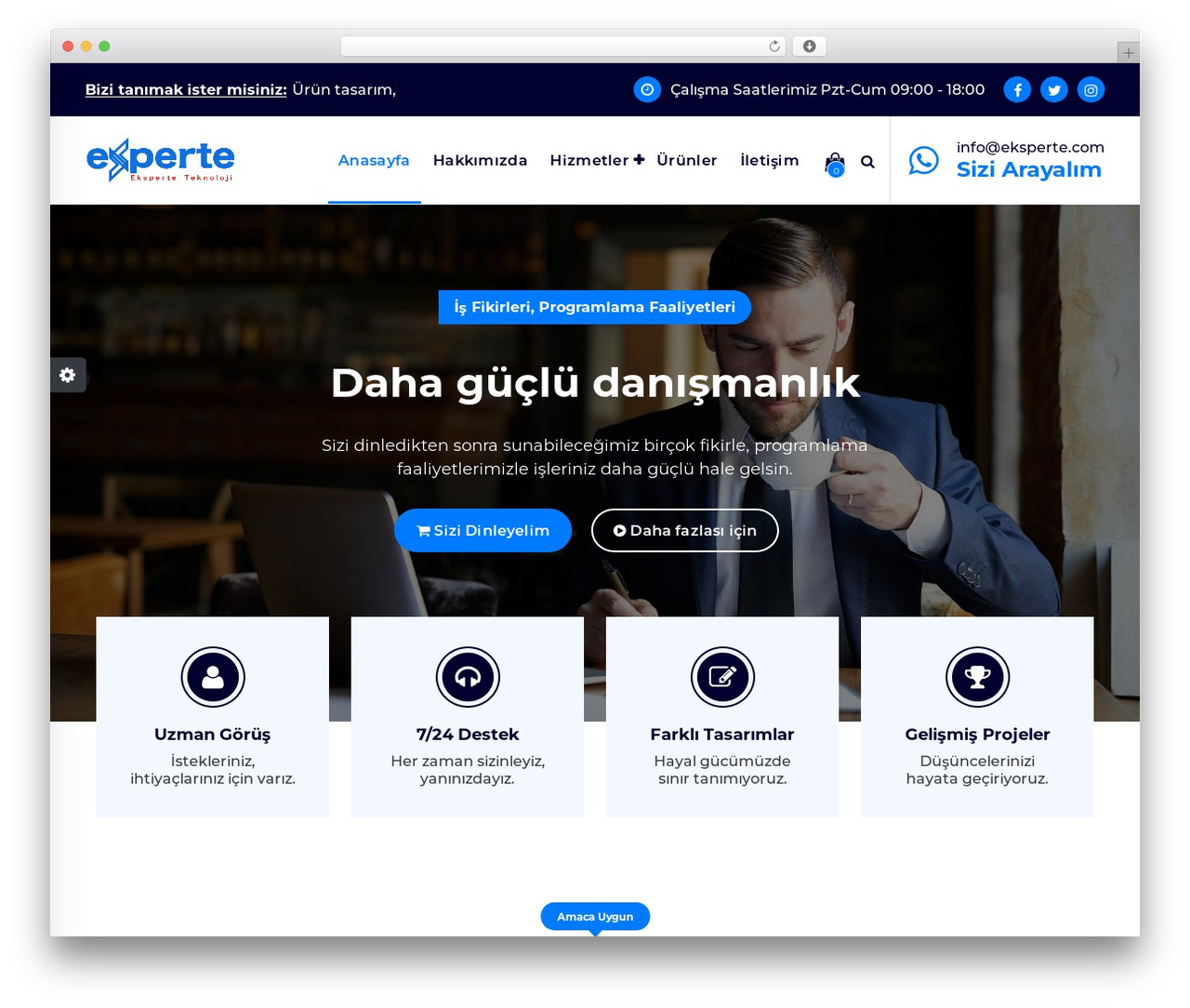The image size is (1190, 1008).
Task: Click the clock icon beside working hours
Action: point(647,89)
